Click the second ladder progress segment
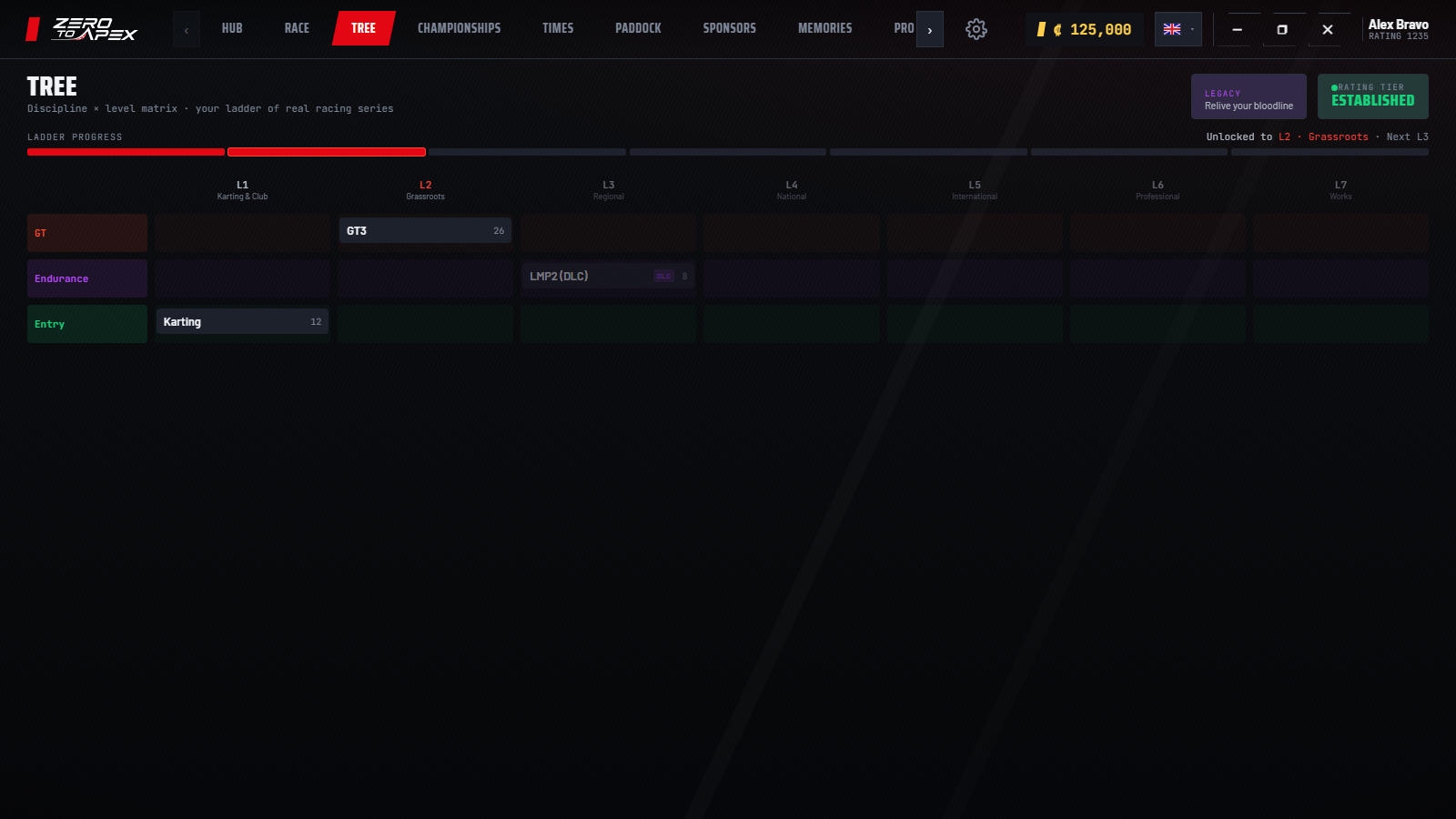 327,152
